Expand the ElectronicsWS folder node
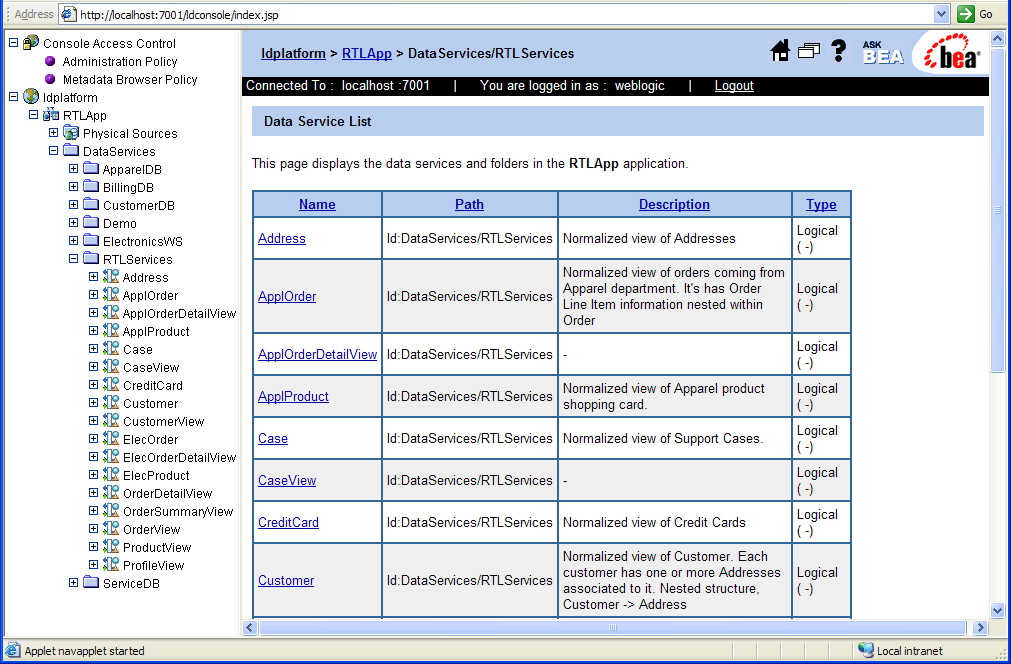1011x664 pixels. [74, 240]
